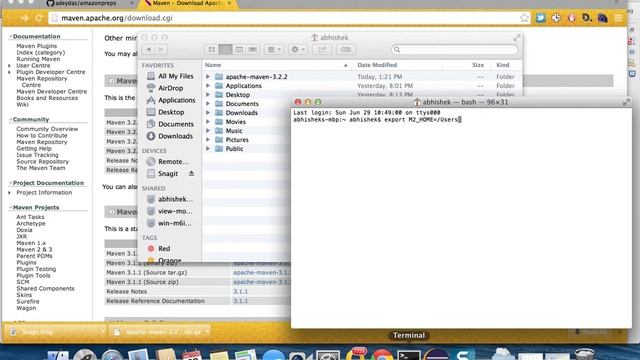Expand Documents folder in list
The image size is (640, 360).
208,103
